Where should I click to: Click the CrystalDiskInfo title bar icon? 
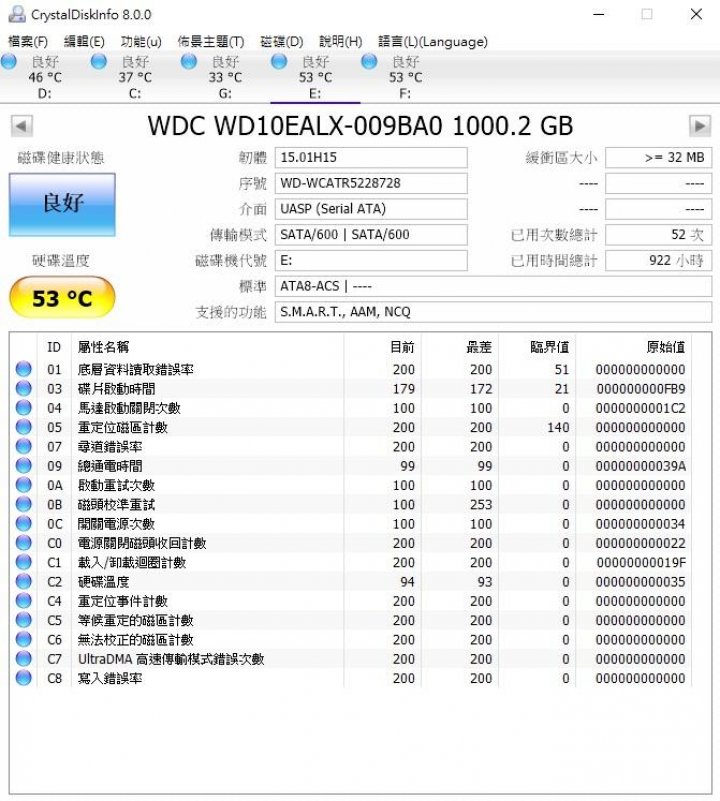17,14
